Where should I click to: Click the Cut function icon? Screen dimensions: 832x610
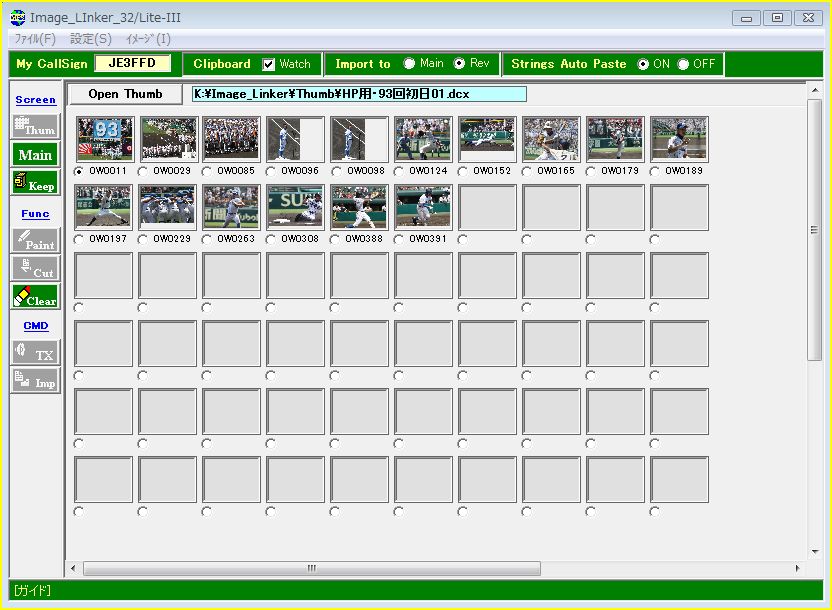coord(35,268)
